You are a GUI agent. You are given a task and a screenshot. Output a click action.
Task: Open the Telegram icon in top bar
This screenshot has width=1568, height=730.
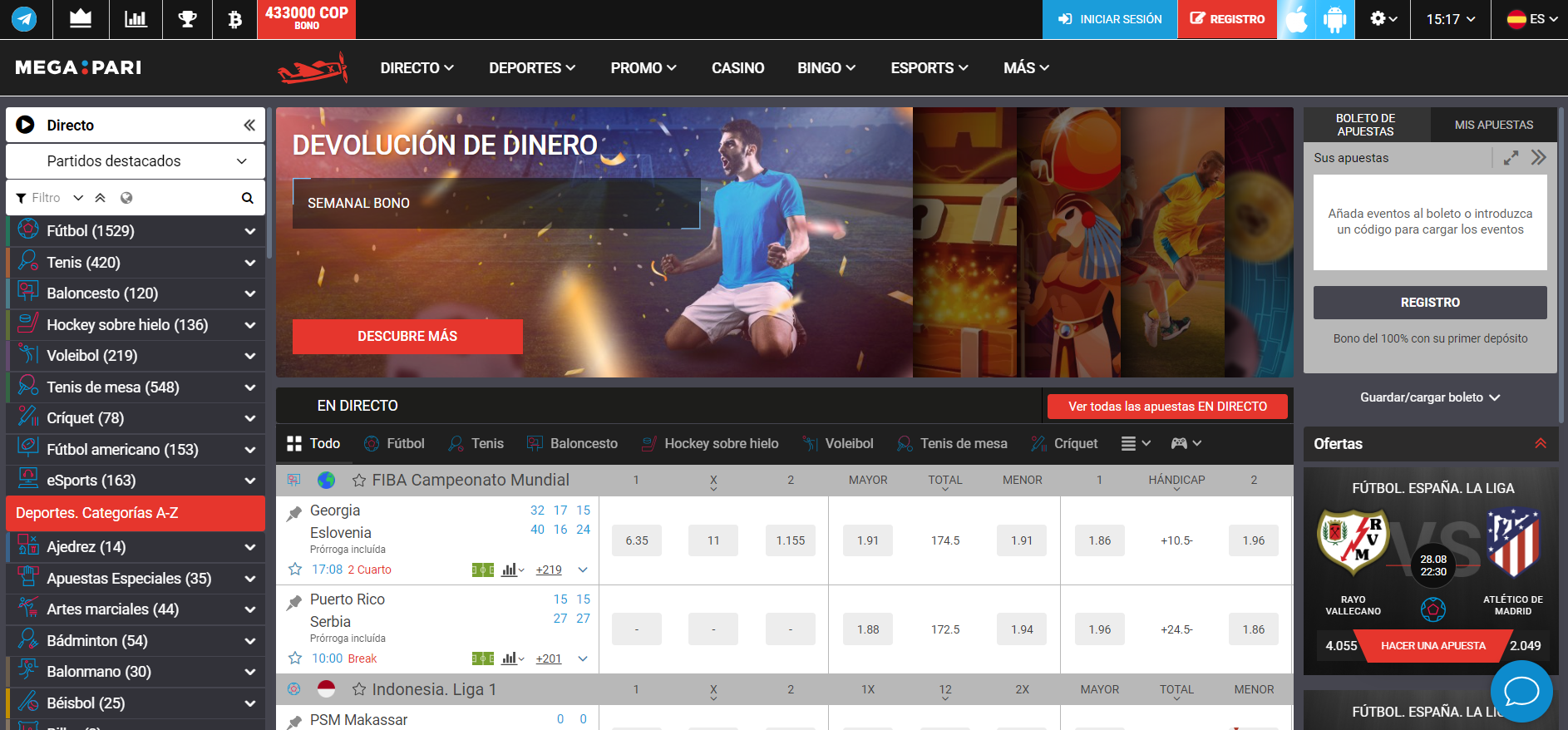[x=24, y=18]
